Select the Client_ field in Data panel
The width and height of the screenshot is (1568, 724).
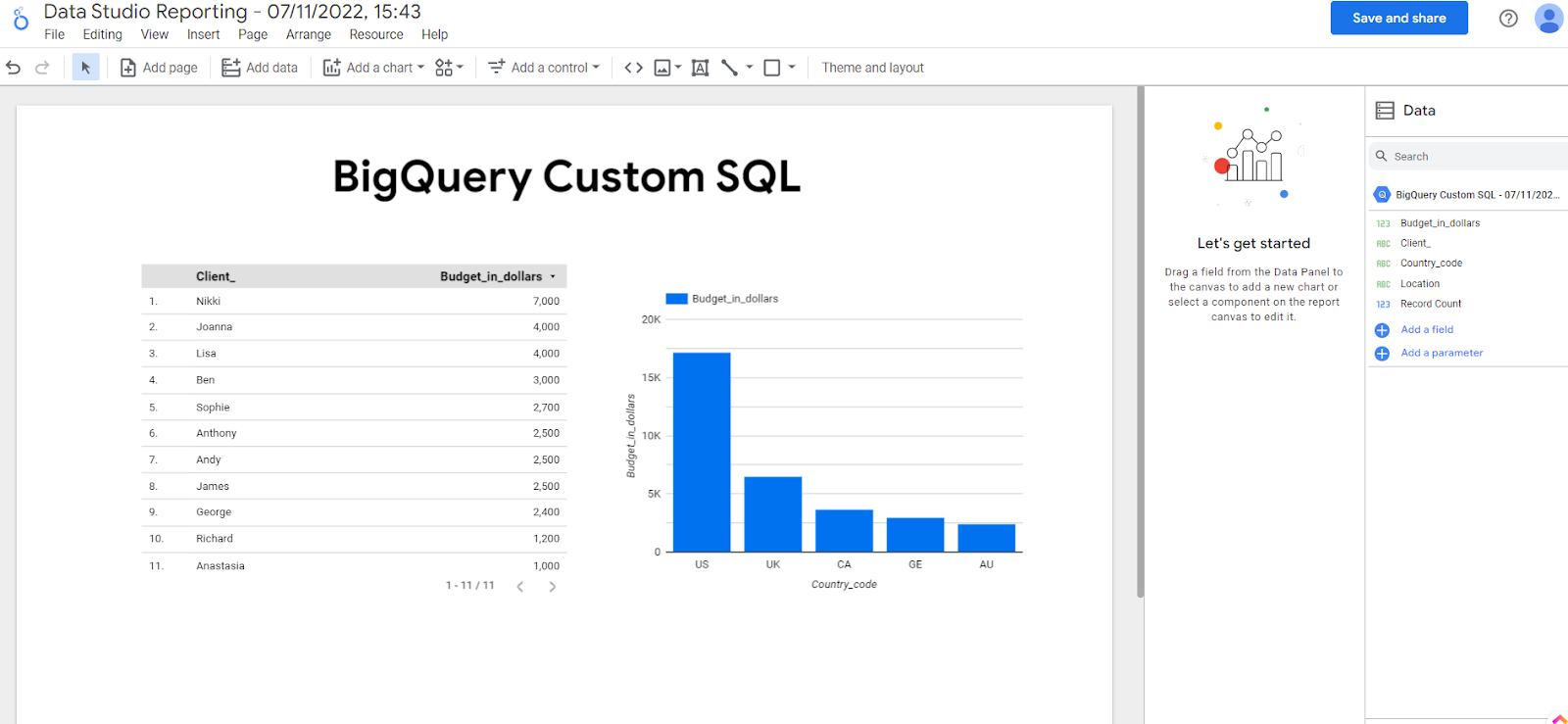point(1415,243)
